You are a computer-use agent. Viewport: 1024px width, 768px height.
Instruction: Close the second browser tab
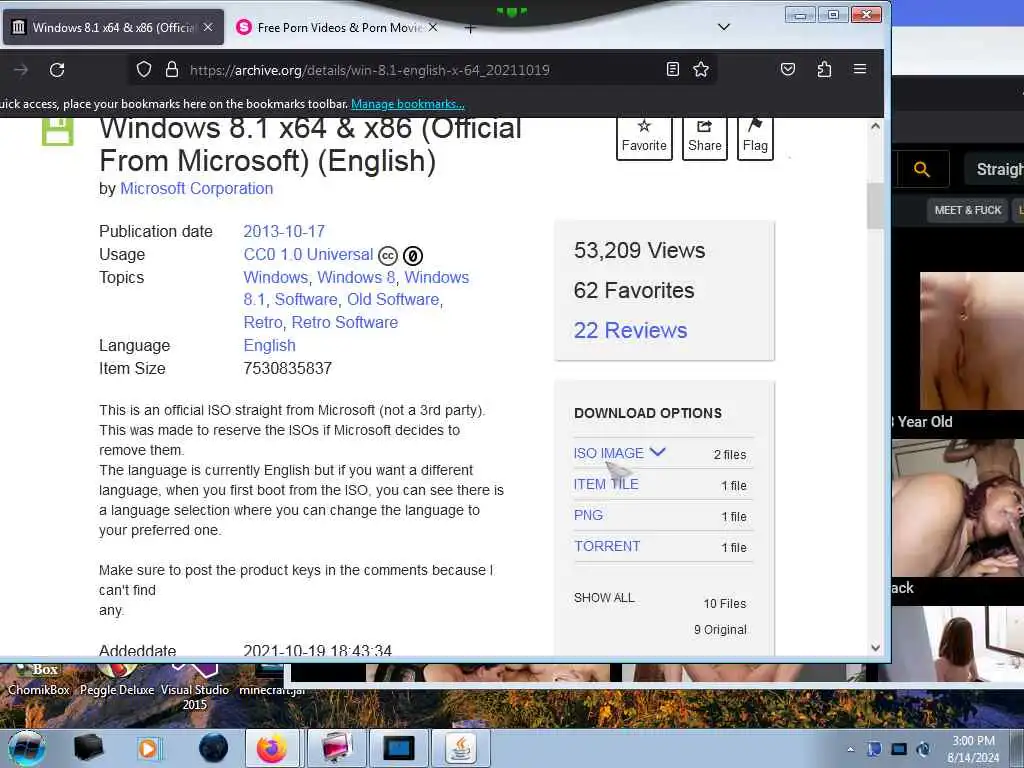click(x=432, y=27)
